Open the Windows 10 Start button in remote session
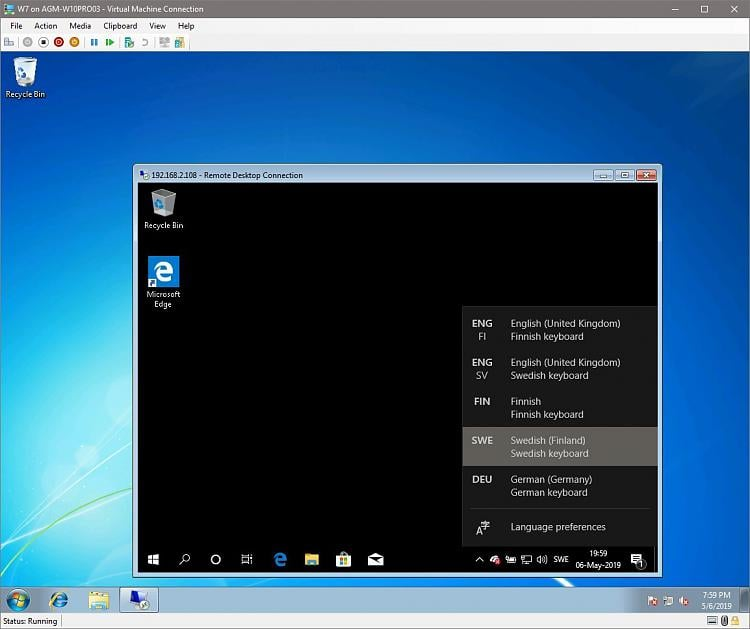This screenshot has height=629, width=750. pyautogui.click(x=153, y=559)
